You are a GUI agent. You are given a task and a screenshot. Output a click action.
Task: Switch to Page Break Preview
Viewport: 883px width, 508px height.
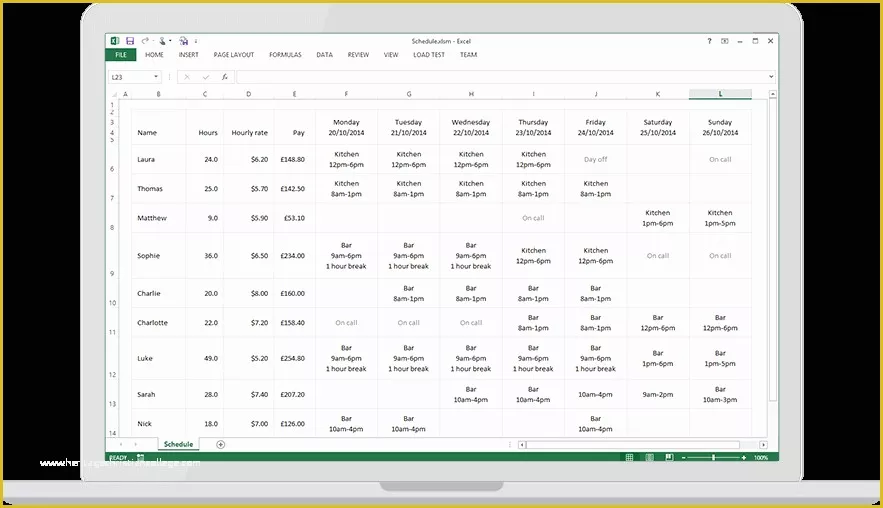pyautogui.click(x=669, y=458)
